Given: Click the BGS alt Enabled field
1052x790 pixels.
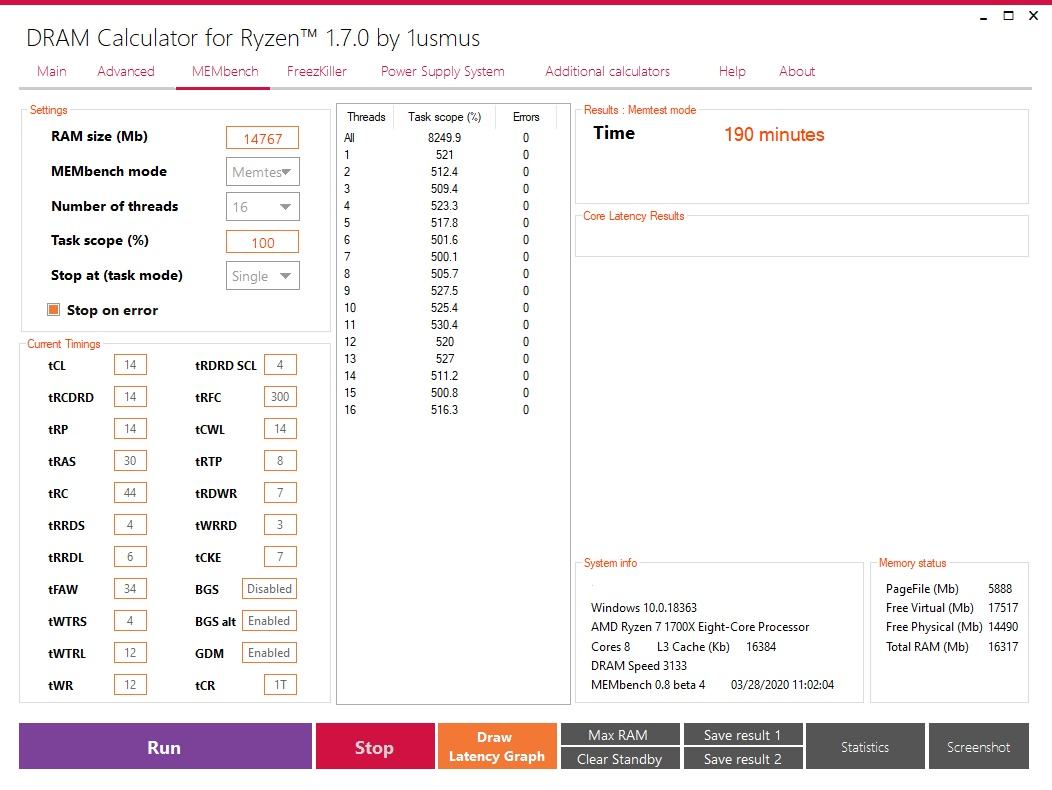Looking at the screenshot, I should click(269, 620).
